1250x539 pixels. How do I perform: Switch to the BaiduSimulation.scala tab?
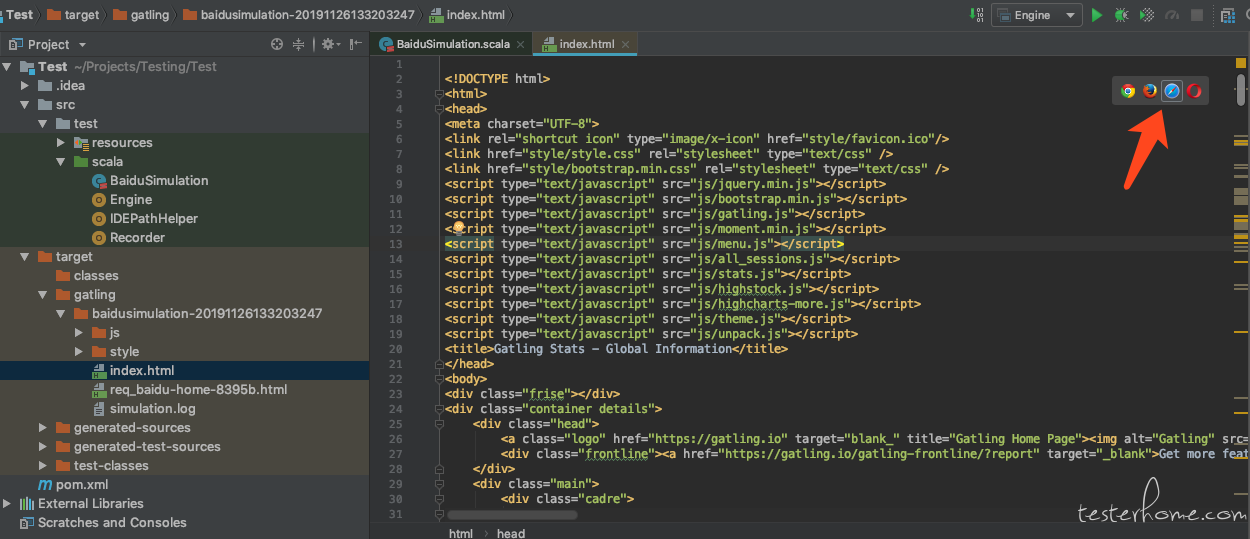(x=452, y=45)
